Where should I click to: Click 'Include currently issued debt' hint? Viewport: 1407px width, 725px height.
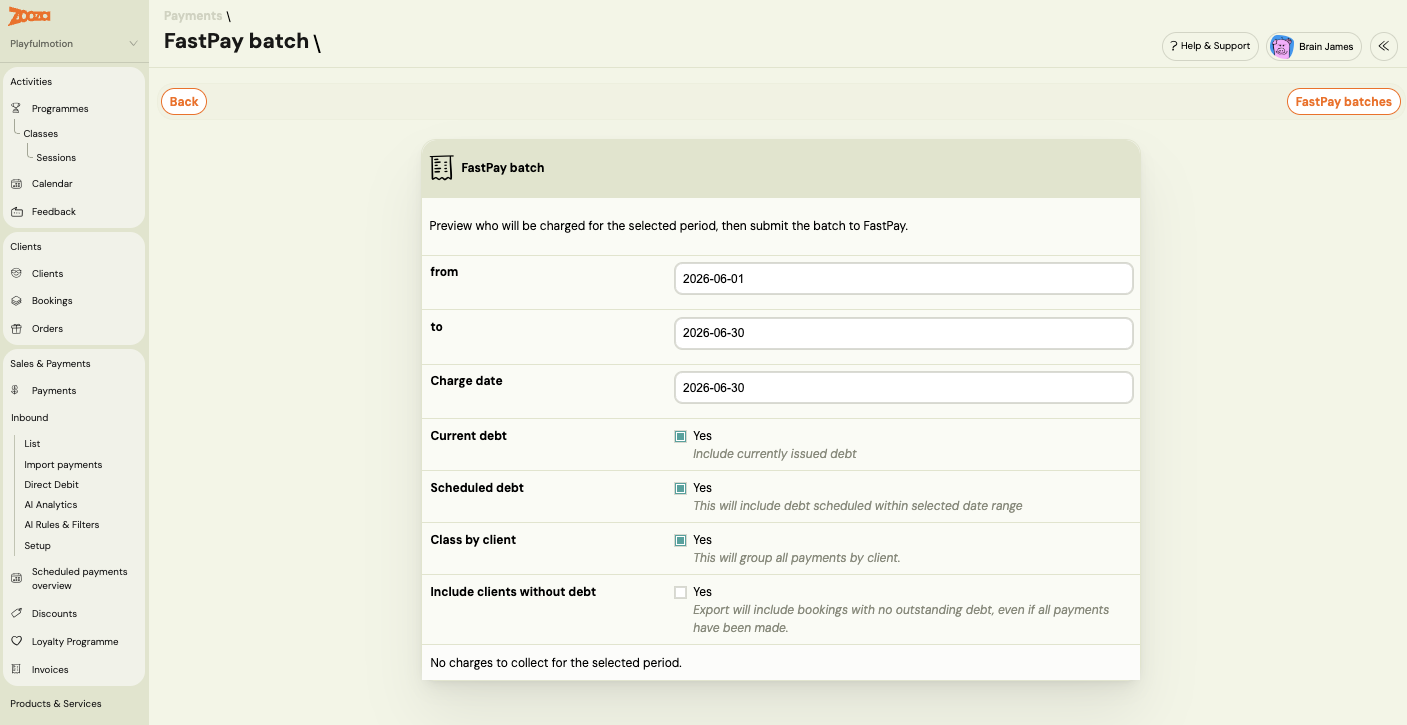click(775, 454)
